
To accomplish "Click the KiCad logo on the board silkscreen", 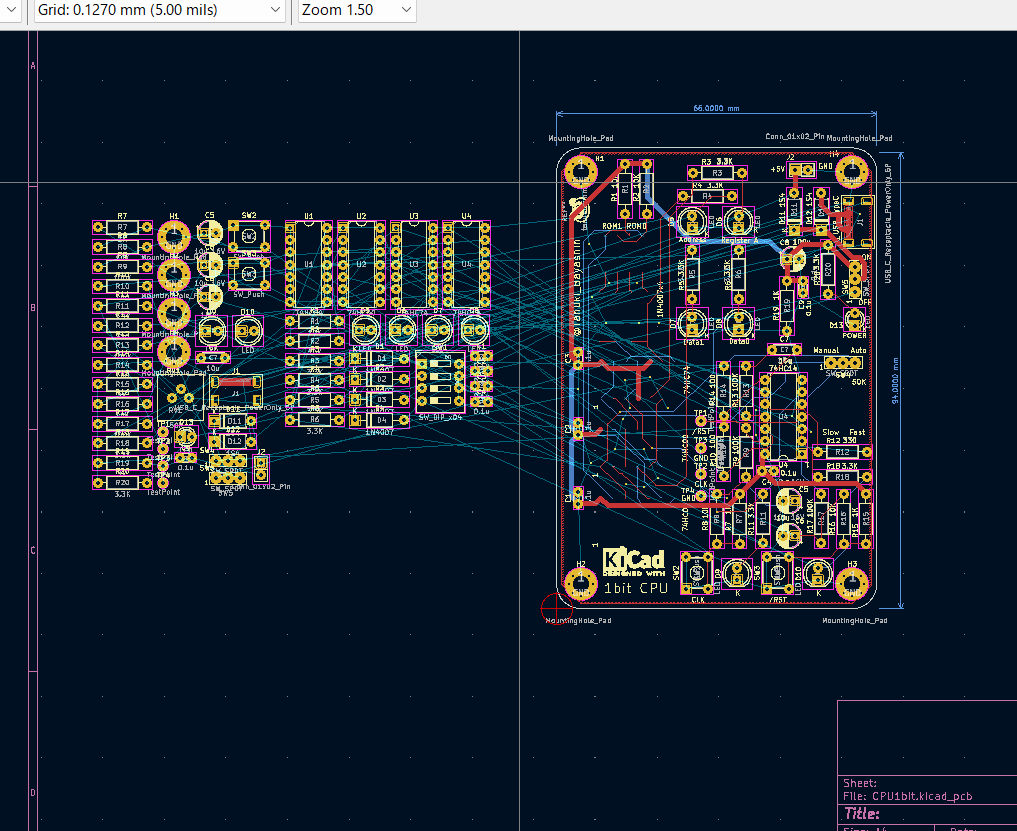I will [634, 562].
